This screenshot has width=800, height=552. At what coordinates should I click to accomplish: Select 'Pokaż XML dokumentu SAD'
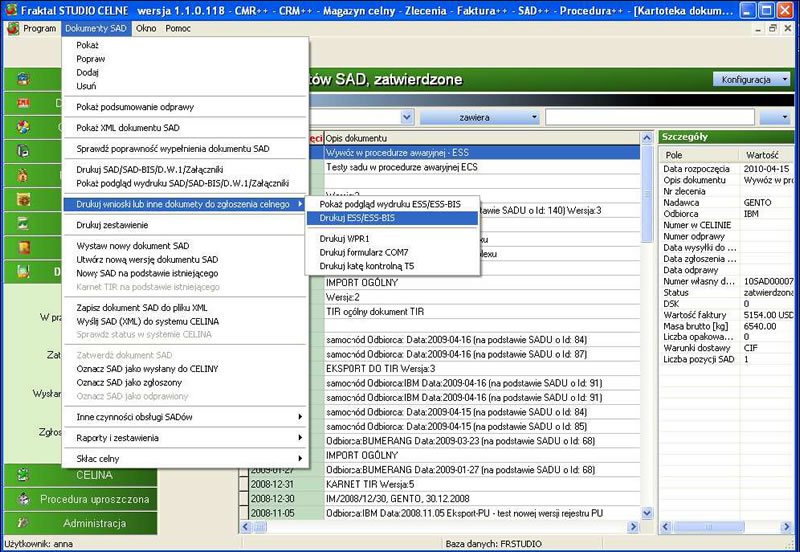click(x=185, y=128)
